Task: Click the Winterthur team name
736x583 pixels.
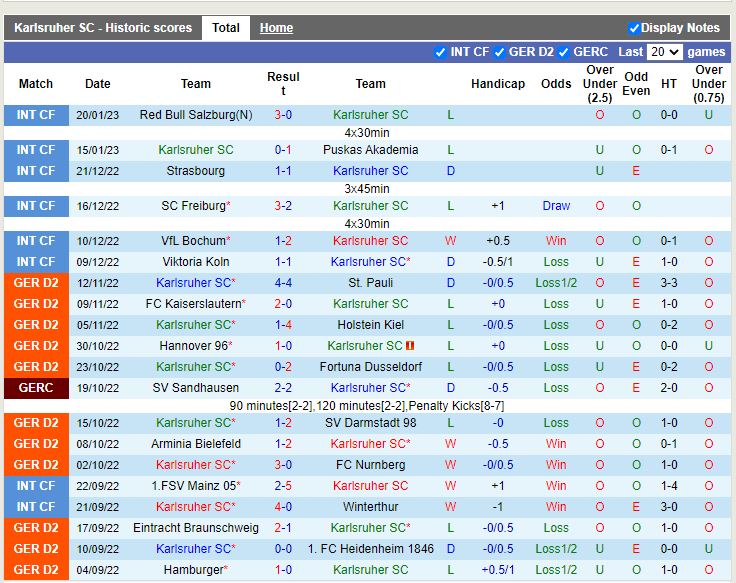Action: tap(370, 507)
